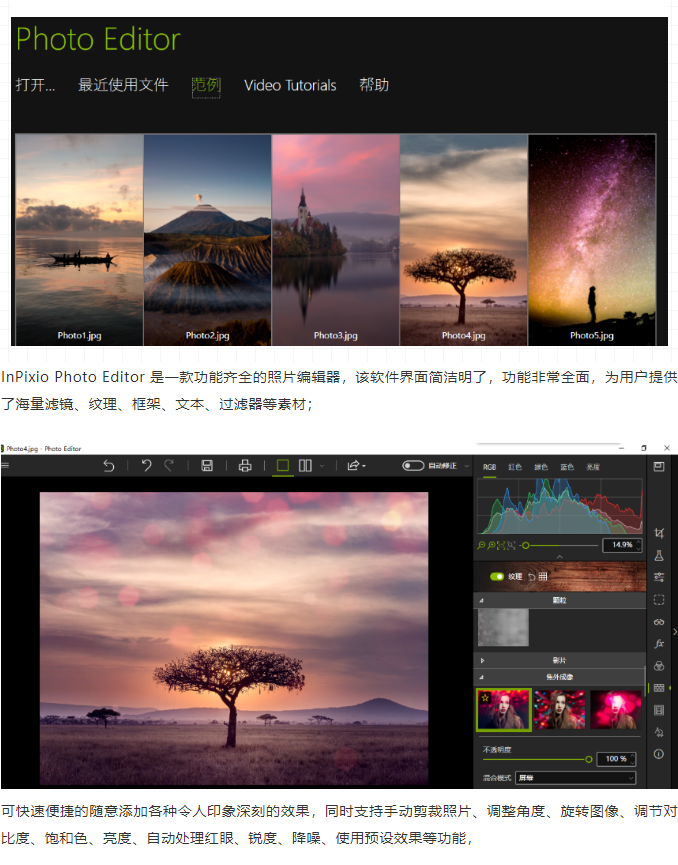Select the 范例 samples tab

(206, 85)
